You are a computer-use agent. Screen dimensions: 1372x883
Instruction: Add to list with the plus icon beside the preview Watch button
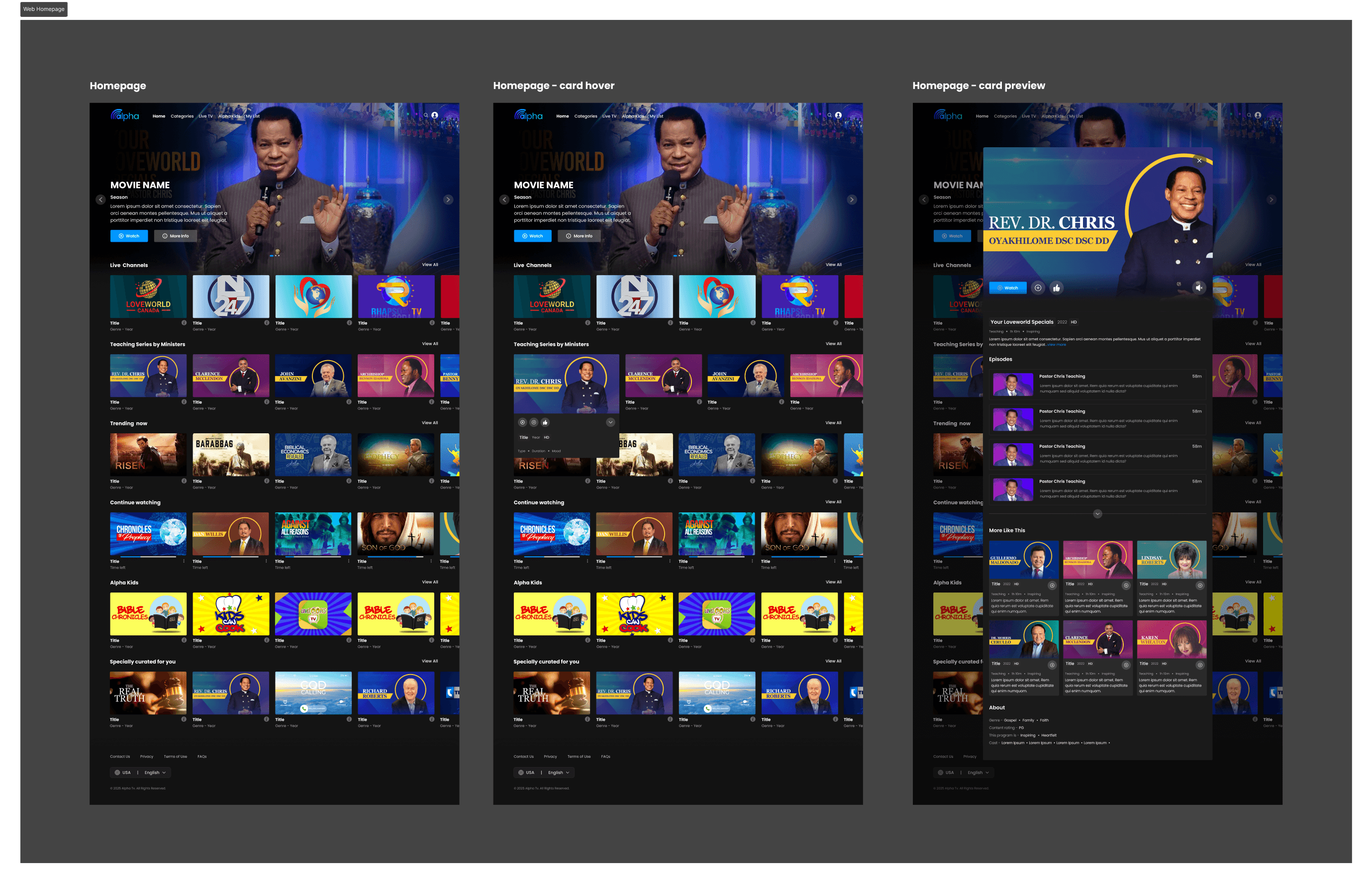point(1038,288)
